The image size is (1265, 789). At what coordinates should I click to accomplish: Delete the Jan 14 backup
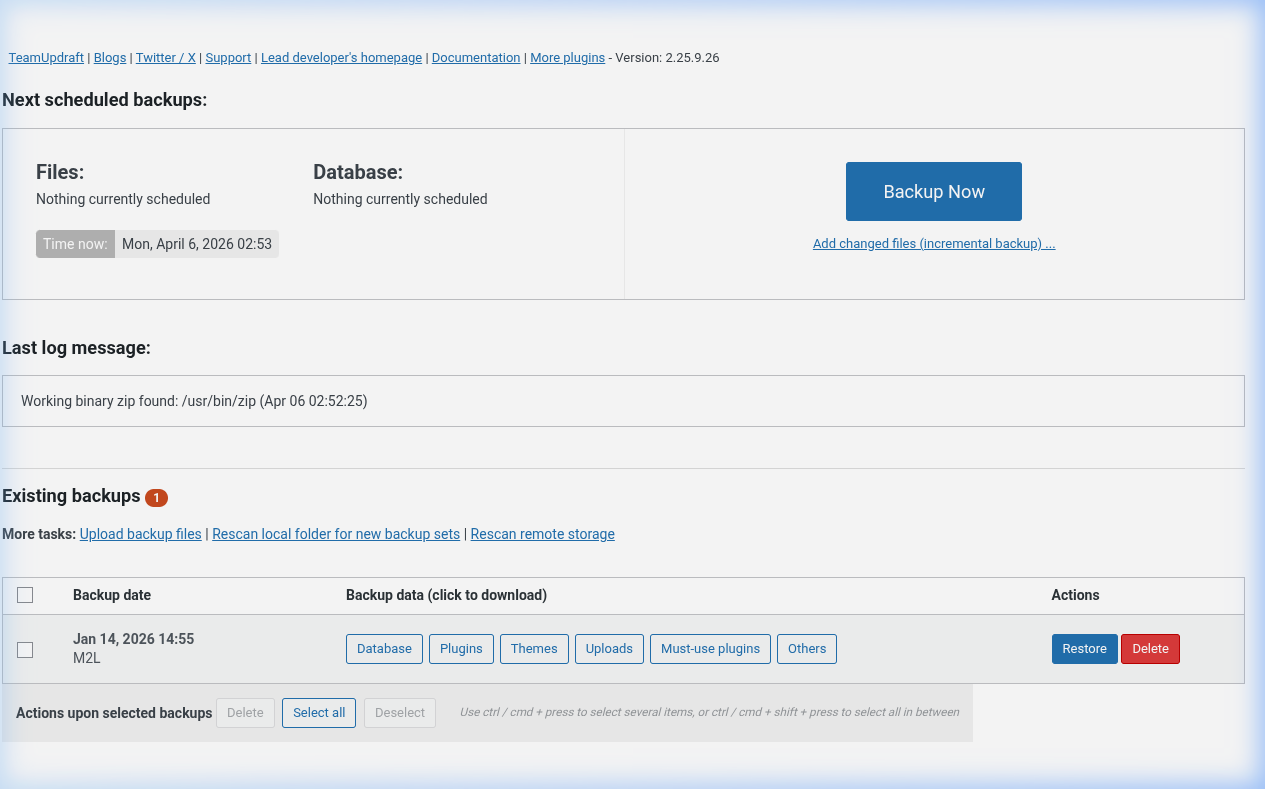point(1150,648)
